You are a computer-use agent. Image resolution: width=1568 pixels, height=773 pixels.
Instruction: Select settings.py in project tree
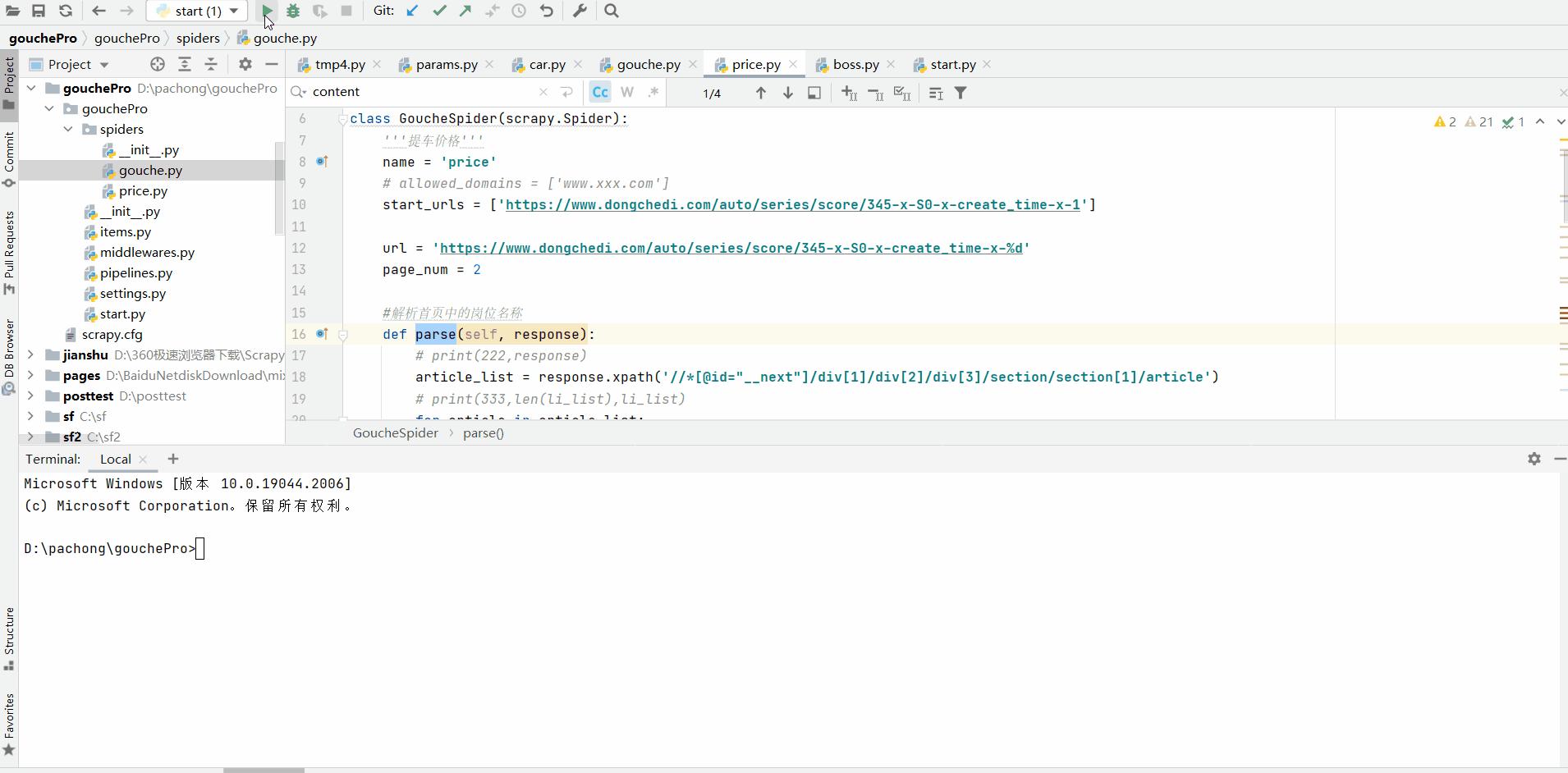point(132,293)
